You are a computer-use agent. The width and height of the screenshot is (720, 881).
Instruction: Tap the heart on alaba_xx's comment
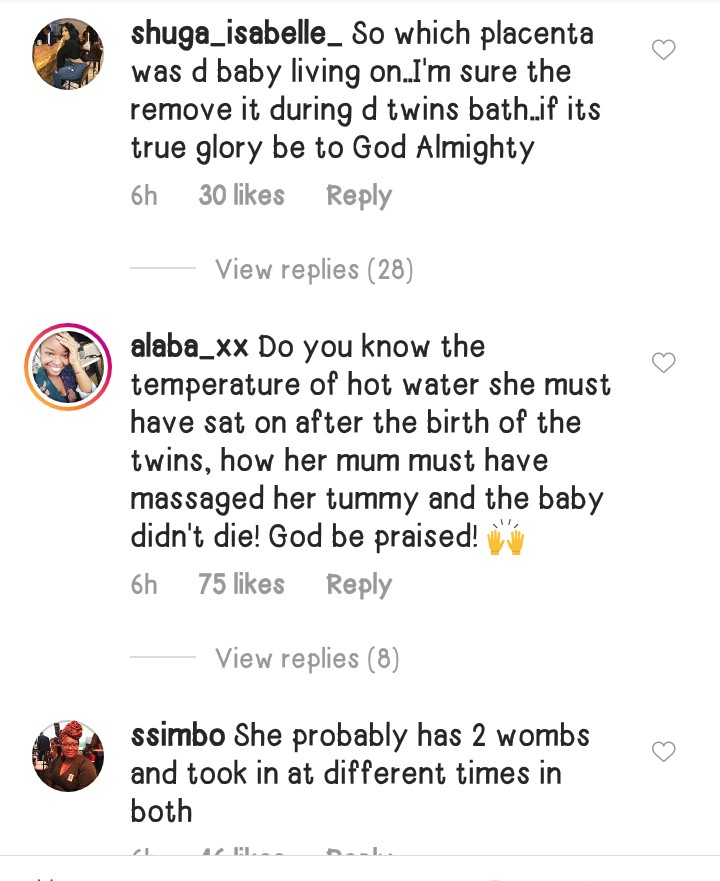[x=663, y=362]
